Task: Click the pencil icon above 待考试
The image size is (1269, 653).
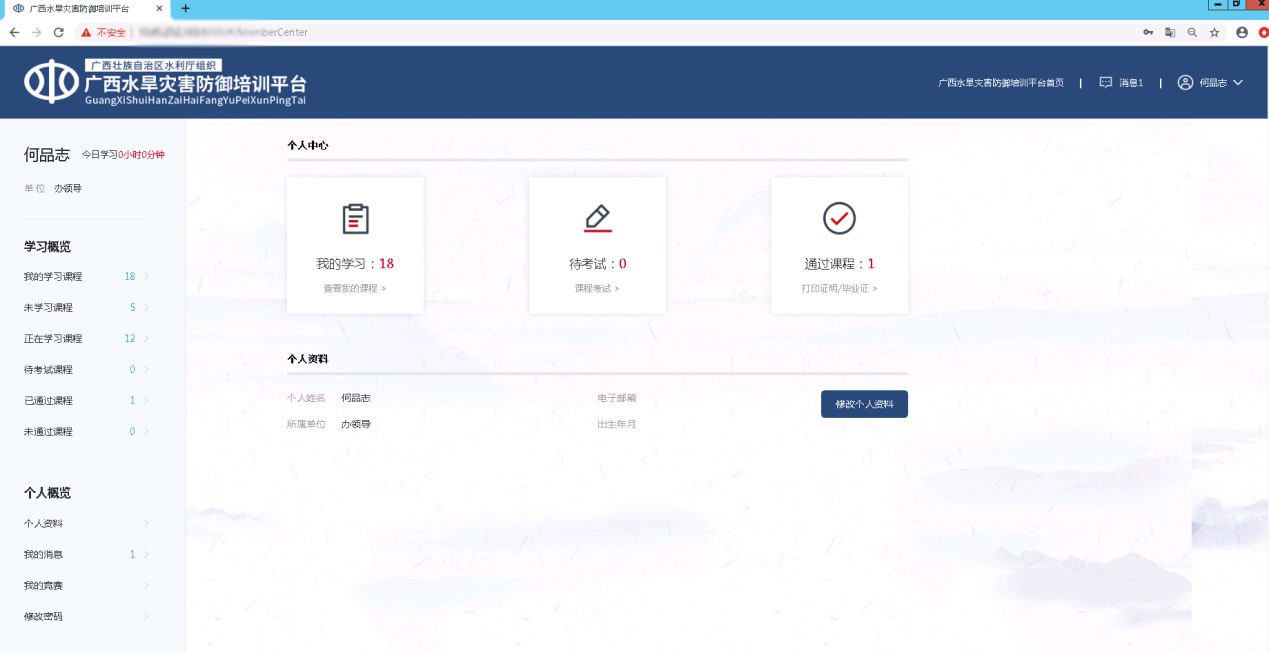Action: click(597, 218)
